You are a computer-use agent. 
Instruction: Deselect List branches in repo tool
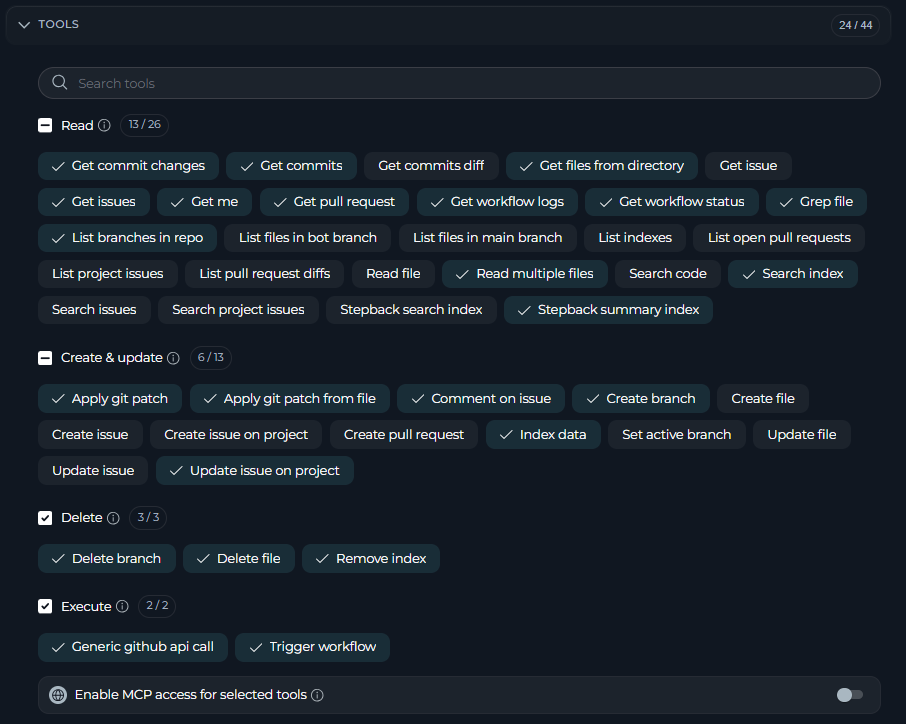[x=128, y=237]
